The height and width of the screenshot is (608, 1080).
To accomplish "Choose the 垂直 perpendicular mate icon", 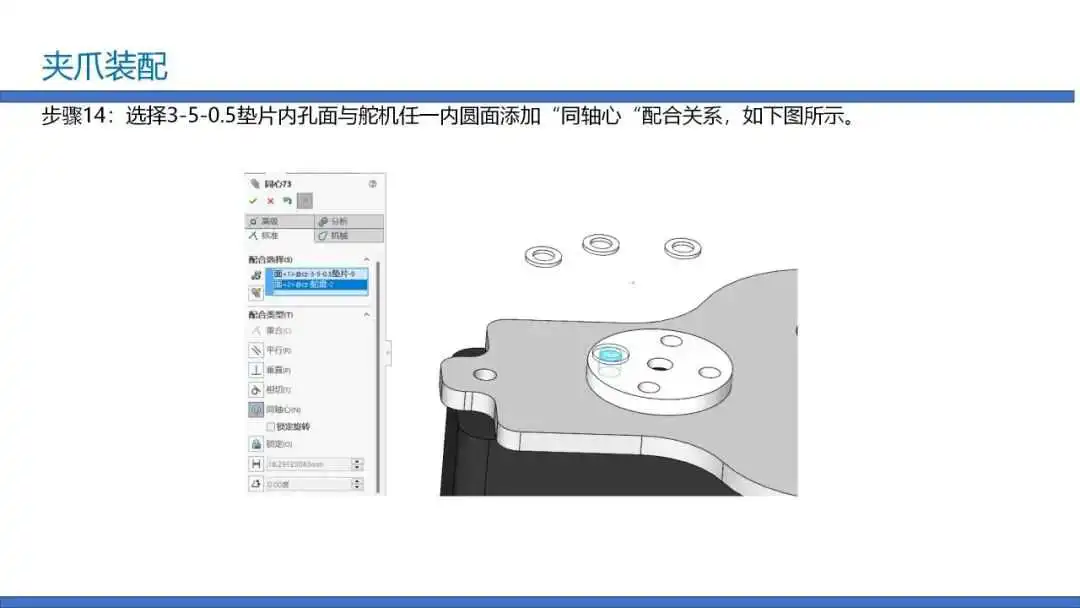I will tap(256, 370).
